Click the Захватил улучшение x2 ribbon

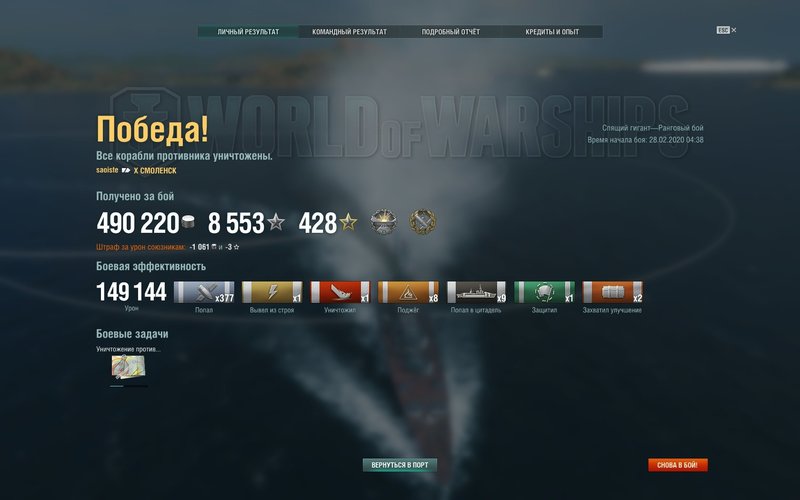[612, 292]
